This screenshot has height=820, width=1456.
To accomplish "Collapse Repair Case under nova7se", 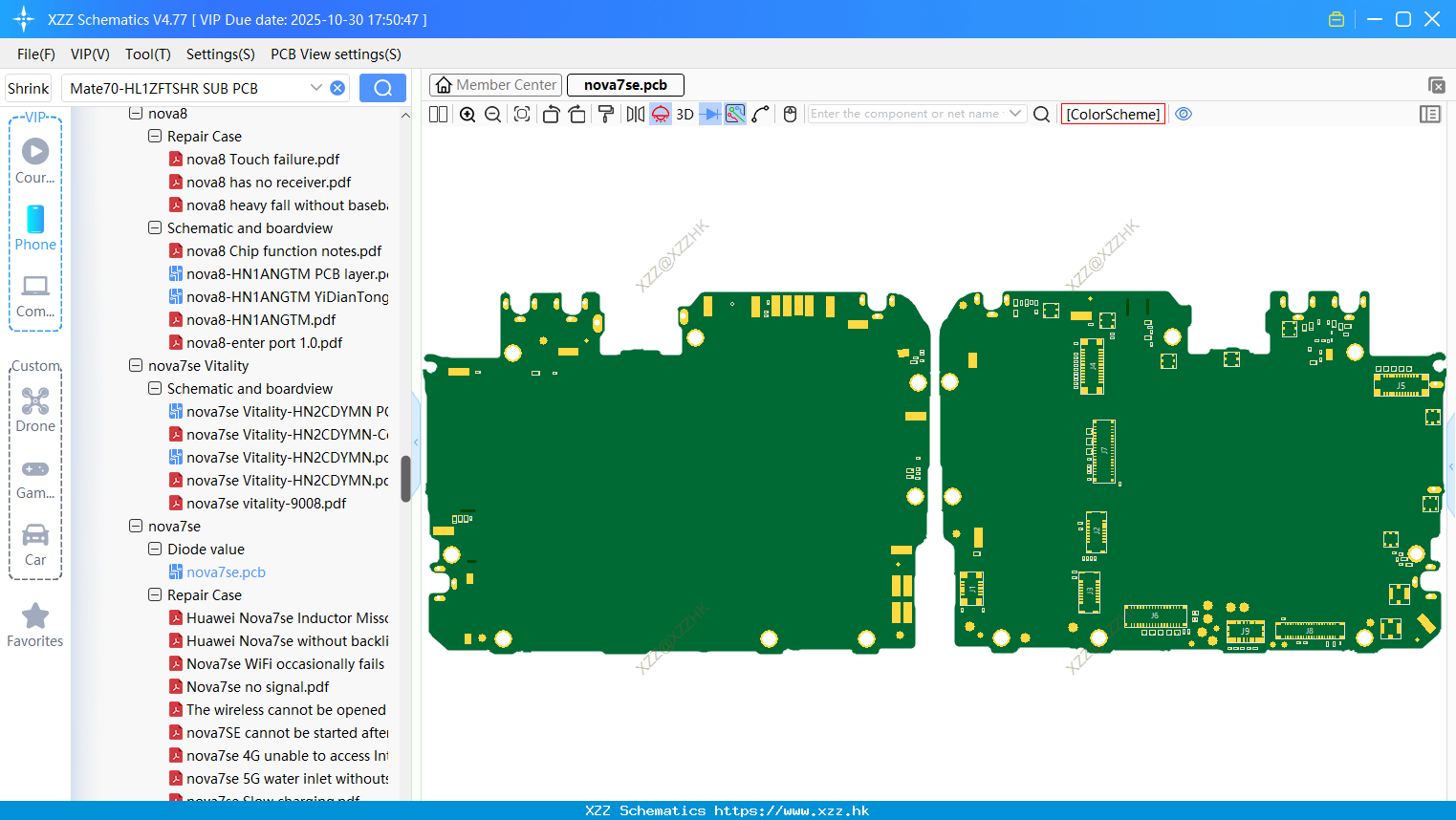I will (155, 594).
